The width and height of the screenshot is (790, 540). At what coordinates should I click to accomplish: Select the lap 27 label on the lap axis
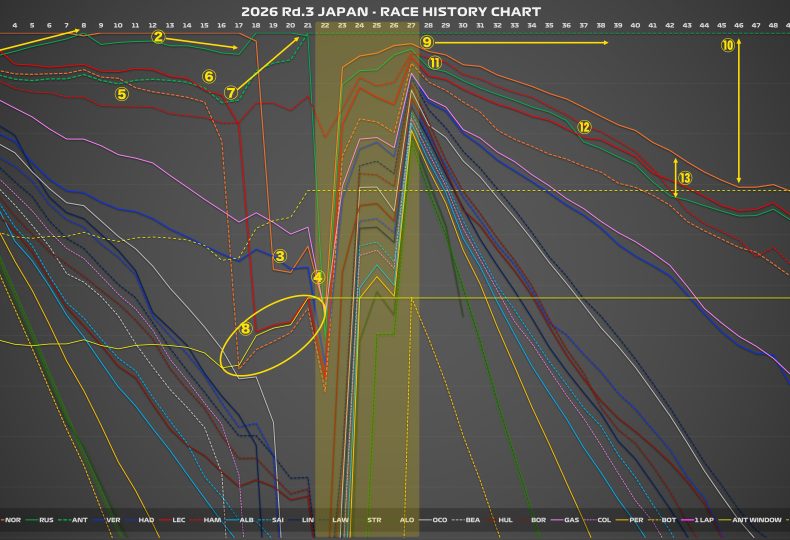click(411, 24)
